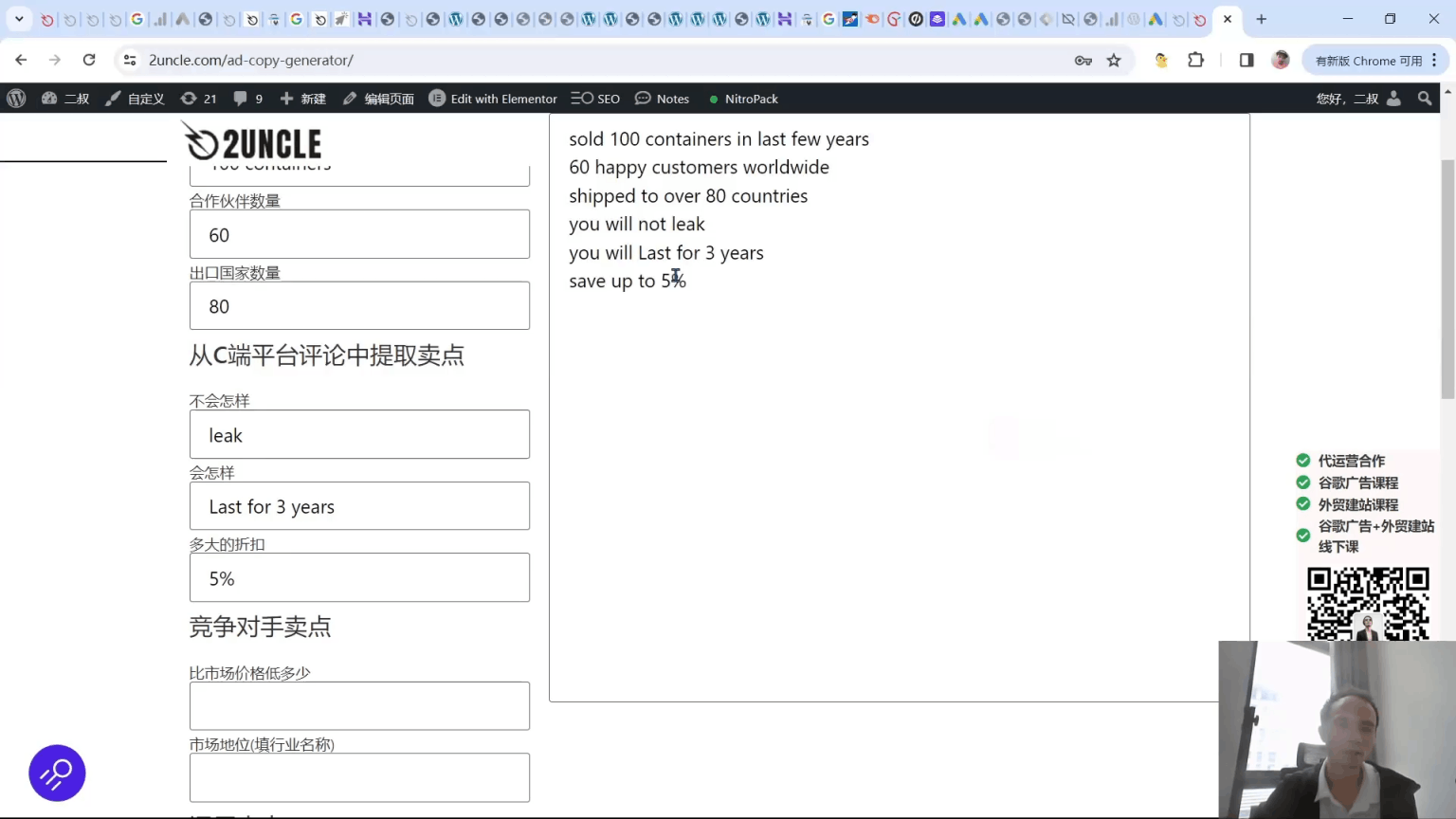Screen dimensions: 1456x819
Task: View the 21 pending updates icon
Action: [198, 98]
